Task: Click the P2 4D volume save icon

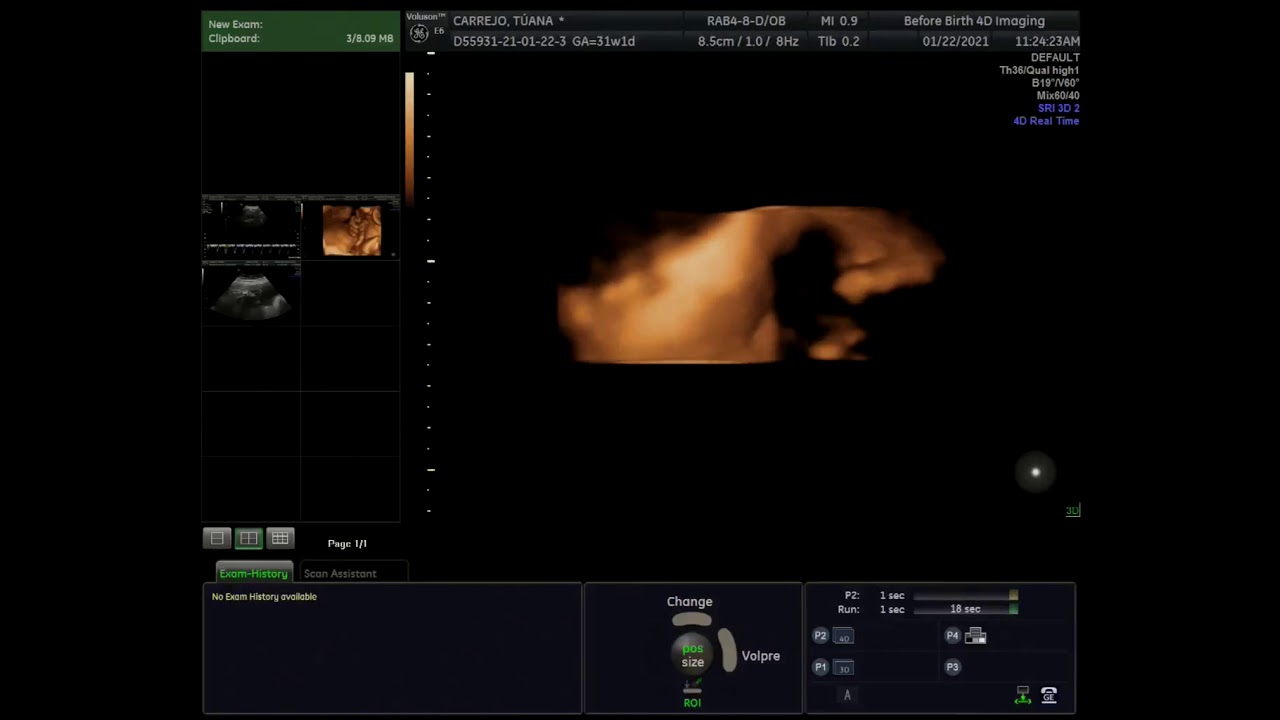Action: coord(843,637)
